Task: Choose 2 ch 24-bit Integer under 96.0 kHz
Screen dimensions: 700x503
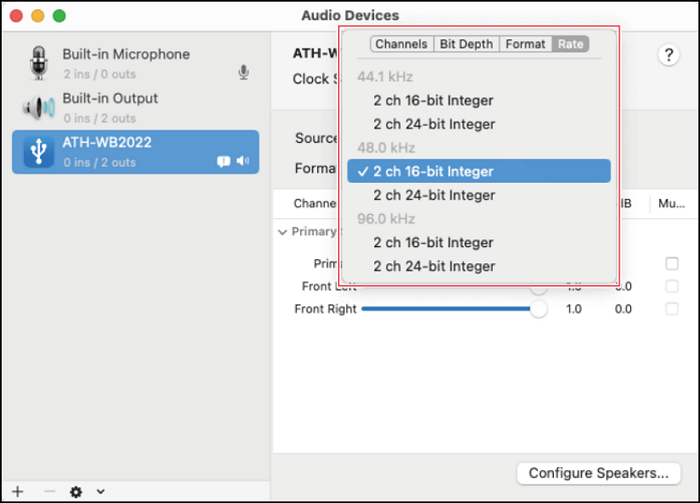Action: pyautogui.click(x=434, y=266)
